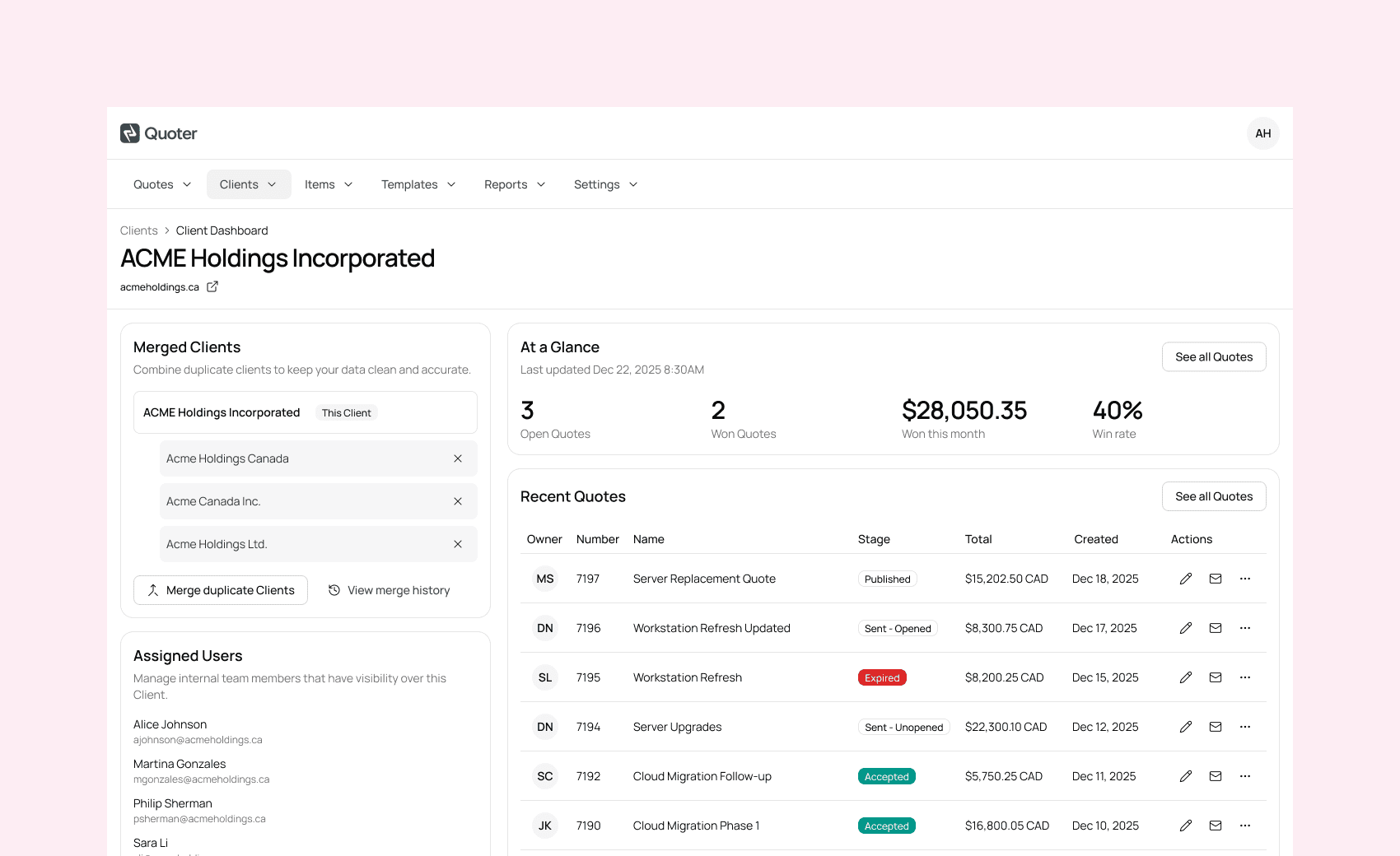Click the Acme Holdings Canada row
This screenshot has width=1400, height=856.
tap(319, 458)
